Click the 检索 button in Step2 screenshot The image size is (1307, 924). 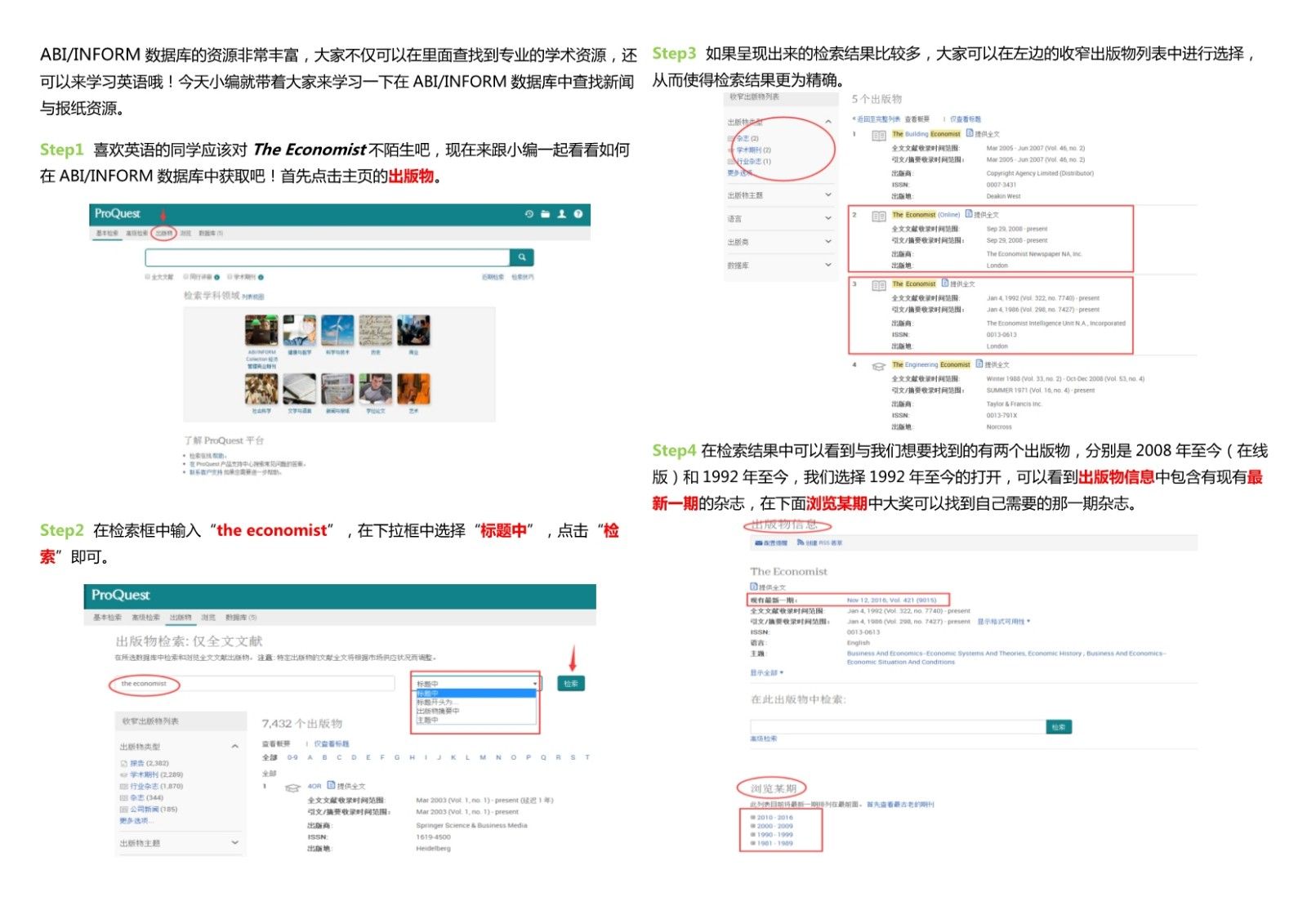point(571,684)
